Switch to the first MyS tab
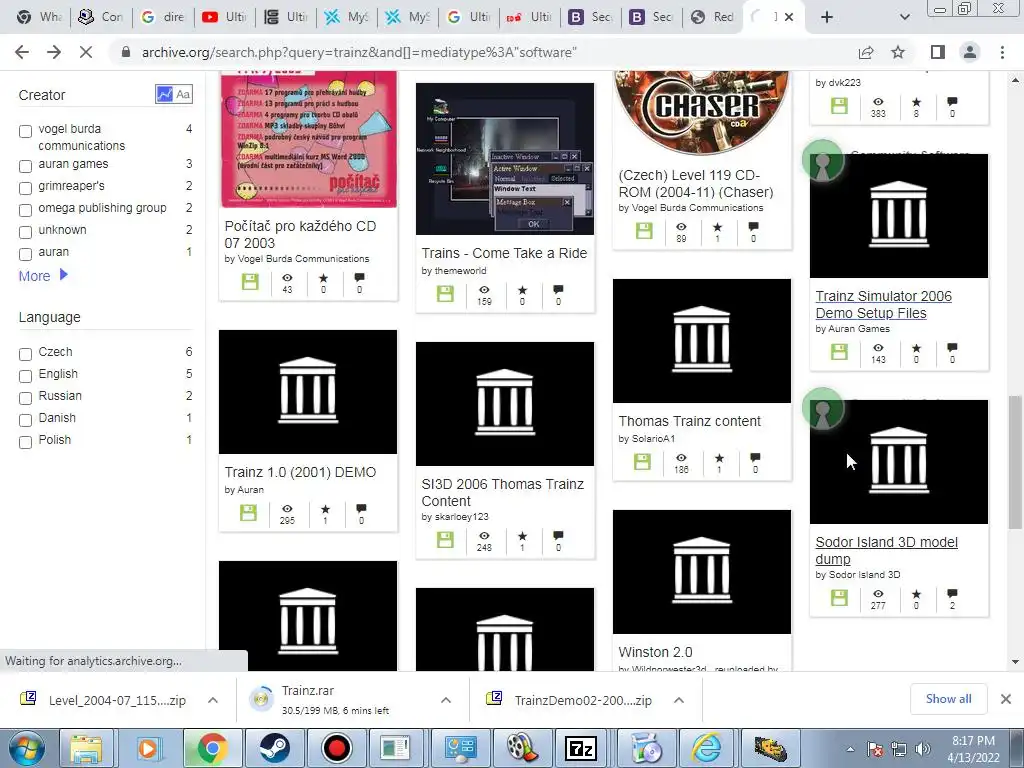Screen dimensions: 1024x768 pyautogui.click(x=346, y=17)
